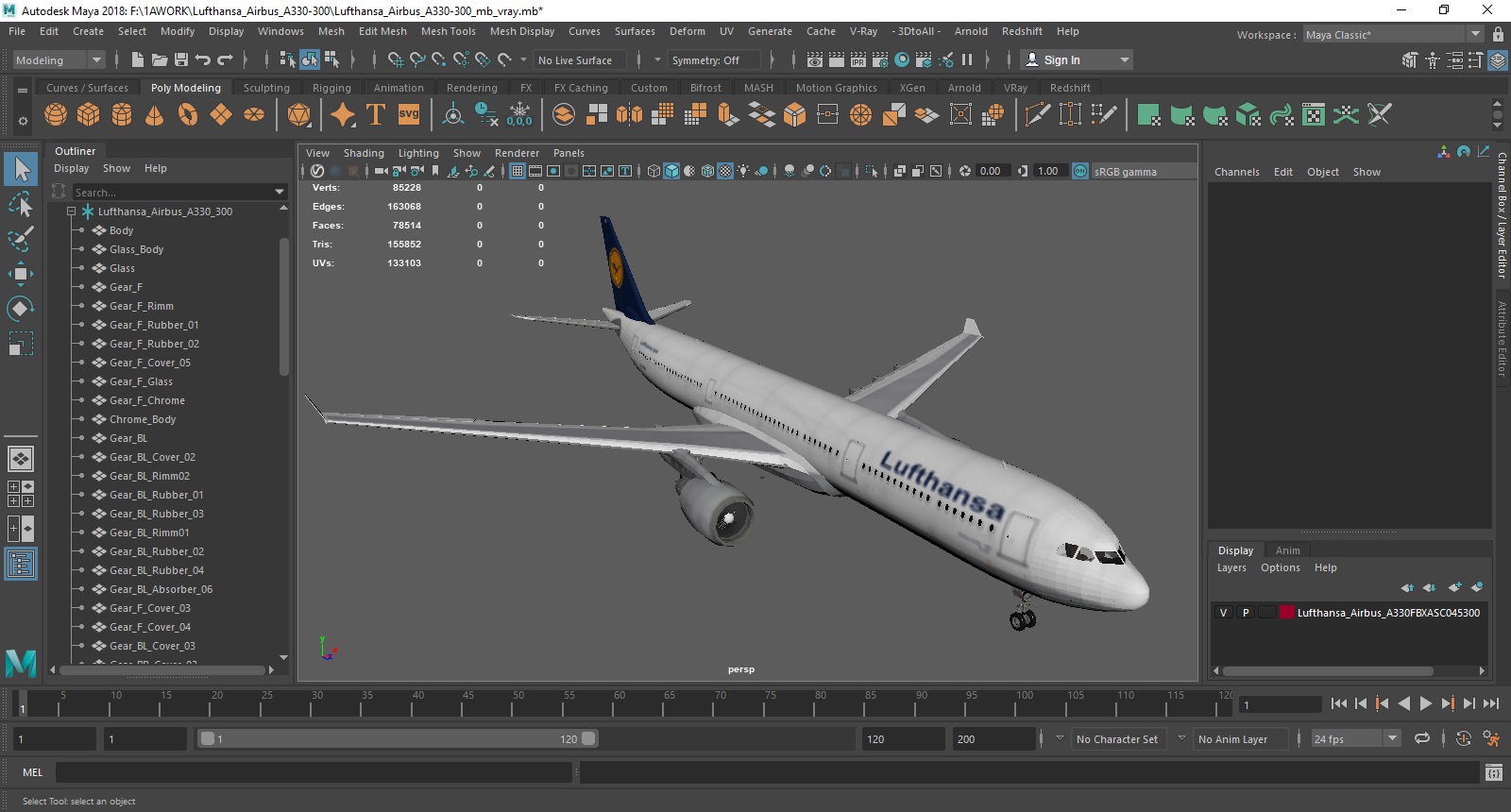The height and width of the screenshot is (812, 1511).
Task: Switch to the Sculpting shelf tab
Action: click(266, 88)
